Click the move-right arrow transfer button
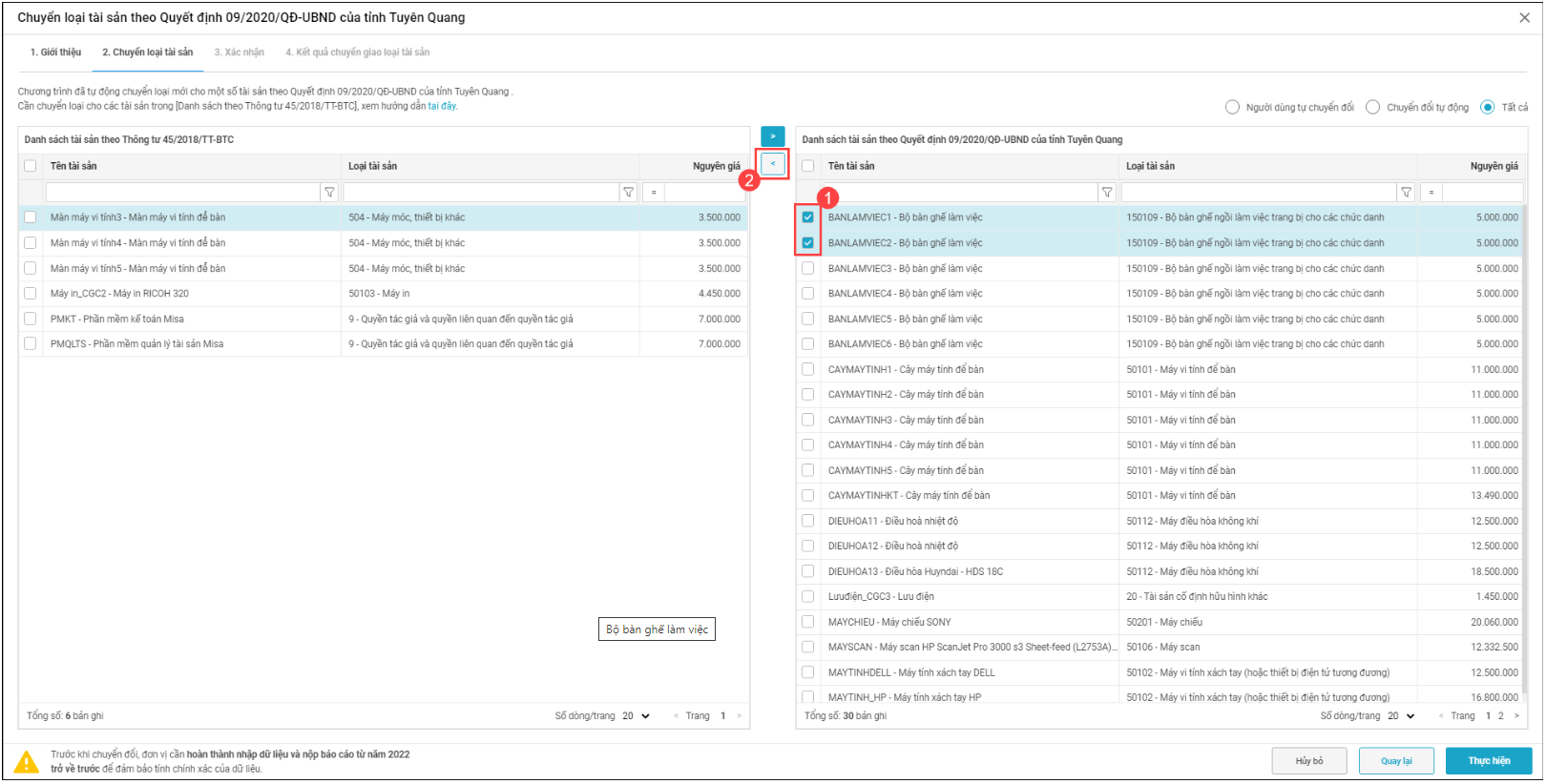 click(773, 137)
